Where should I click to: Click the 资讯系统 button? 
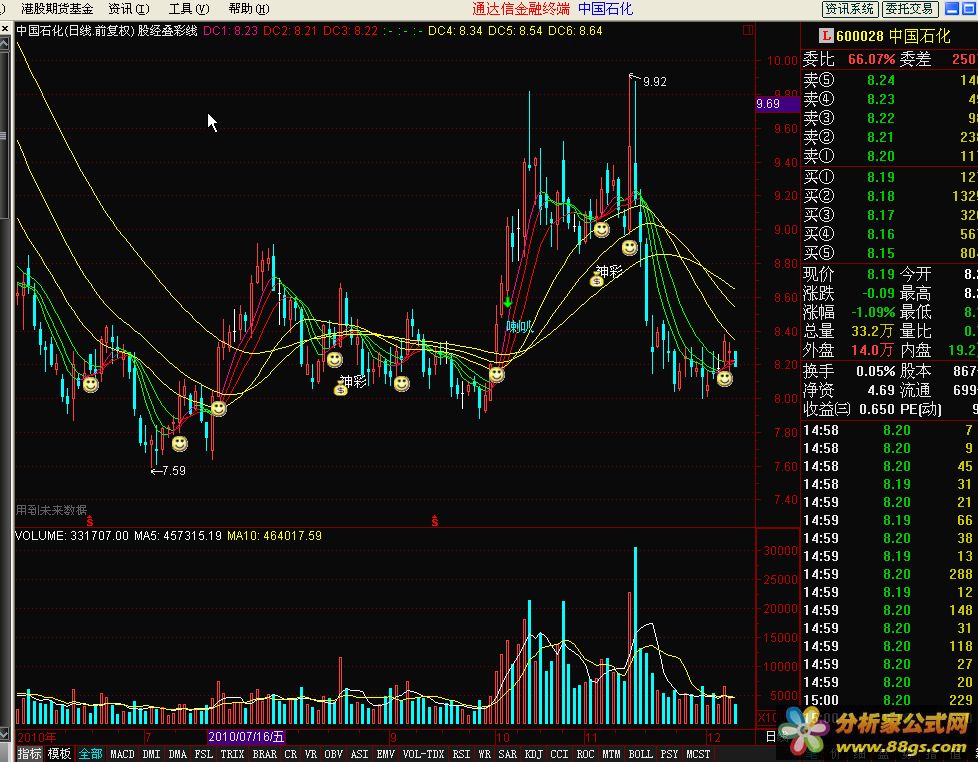850,9
